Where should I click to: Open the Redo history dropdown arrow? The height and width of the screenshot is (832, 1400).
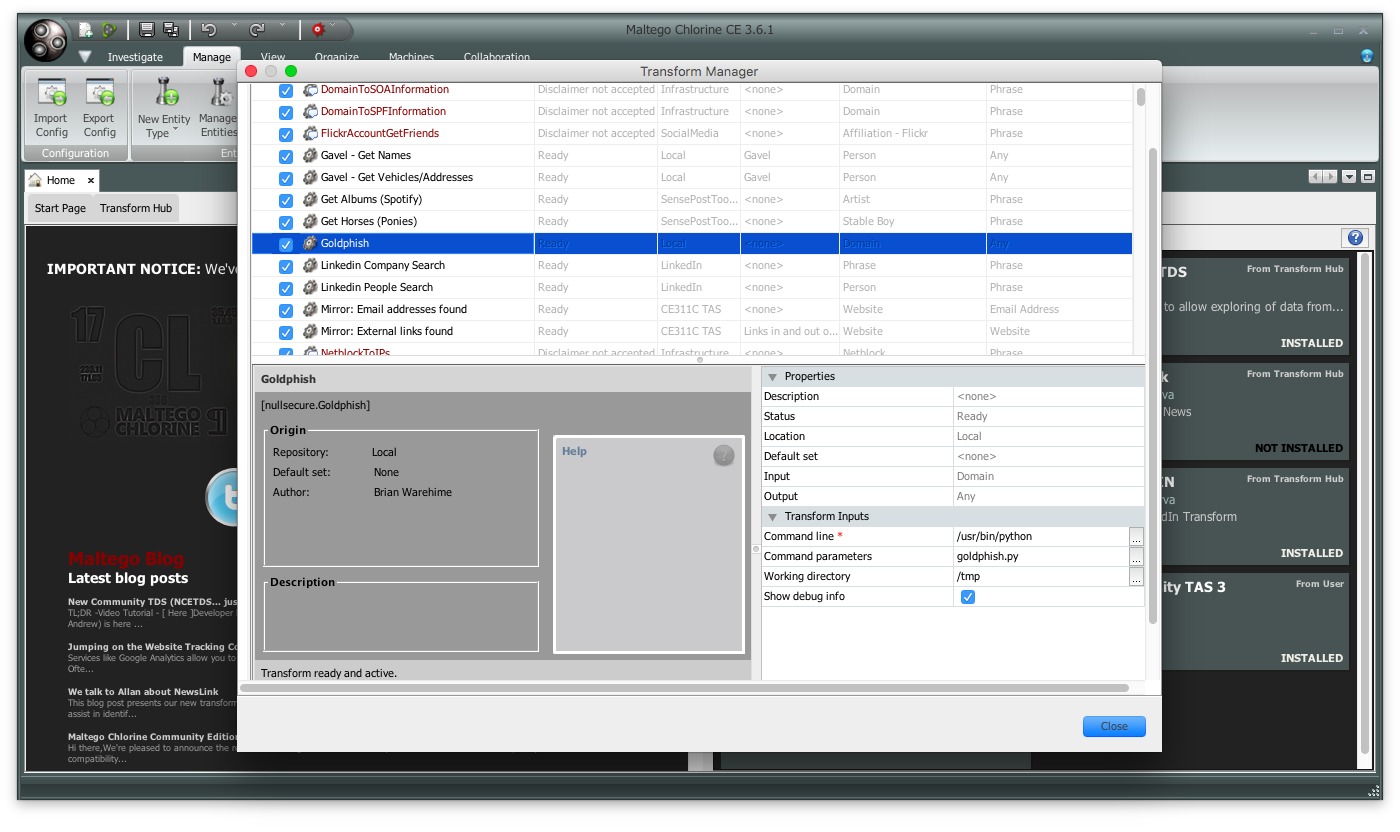tap(283, 25)
